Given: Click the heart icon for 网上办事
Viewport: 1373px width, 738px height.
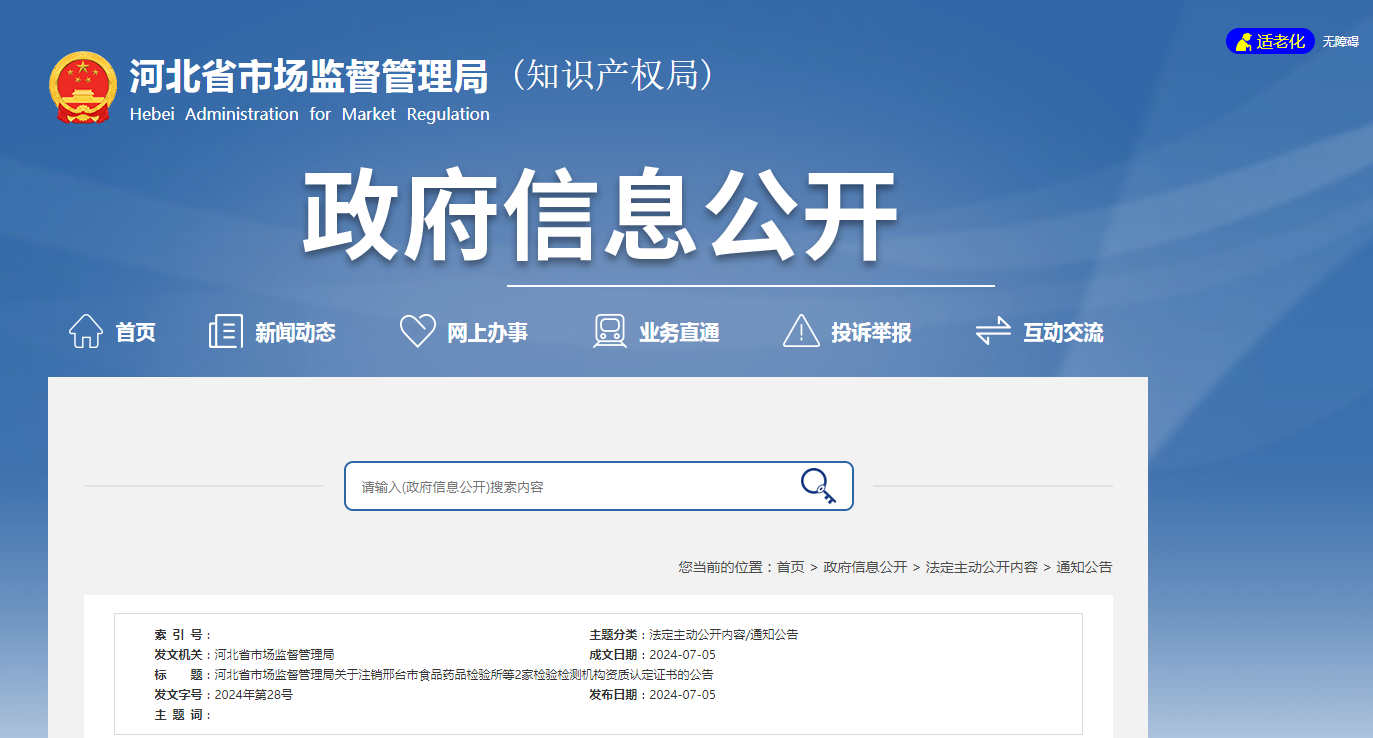Looking at the screenshot, I should [x=417, y=331].
